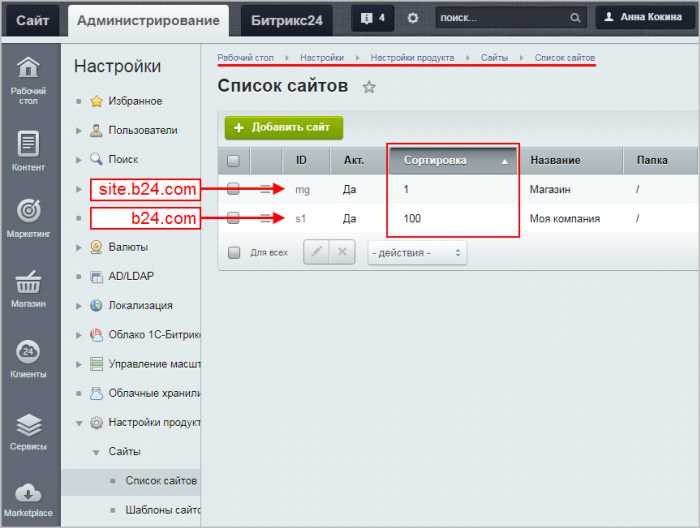Click the search magnifier icon
Screen dimensions: 700x528
(575, 18)
